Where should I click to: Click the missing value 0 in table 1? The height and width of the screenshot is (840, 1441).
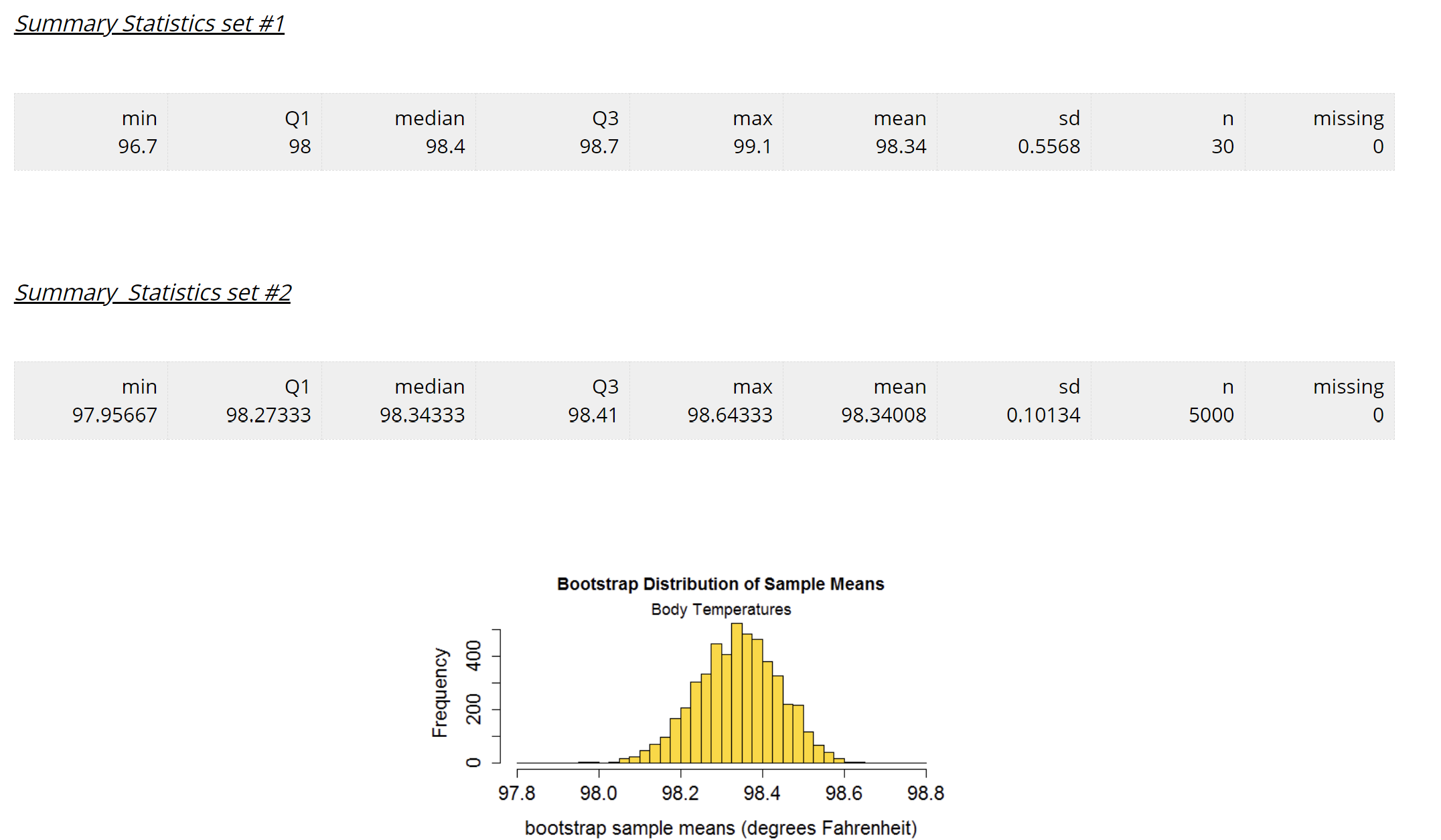pos(1379,147)
